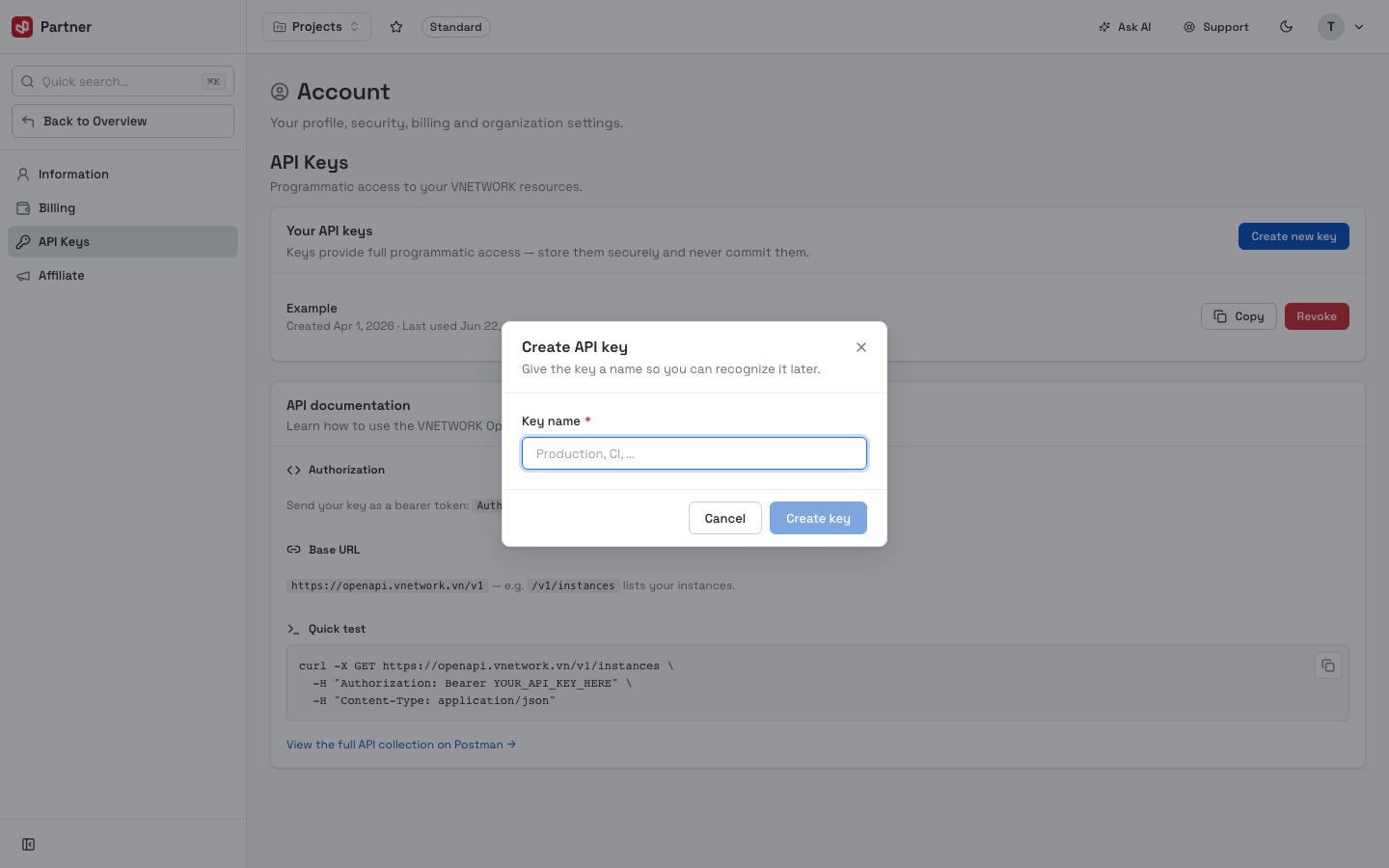
Task: Toggle dark mode moon icon
Action: point(1286,27)
